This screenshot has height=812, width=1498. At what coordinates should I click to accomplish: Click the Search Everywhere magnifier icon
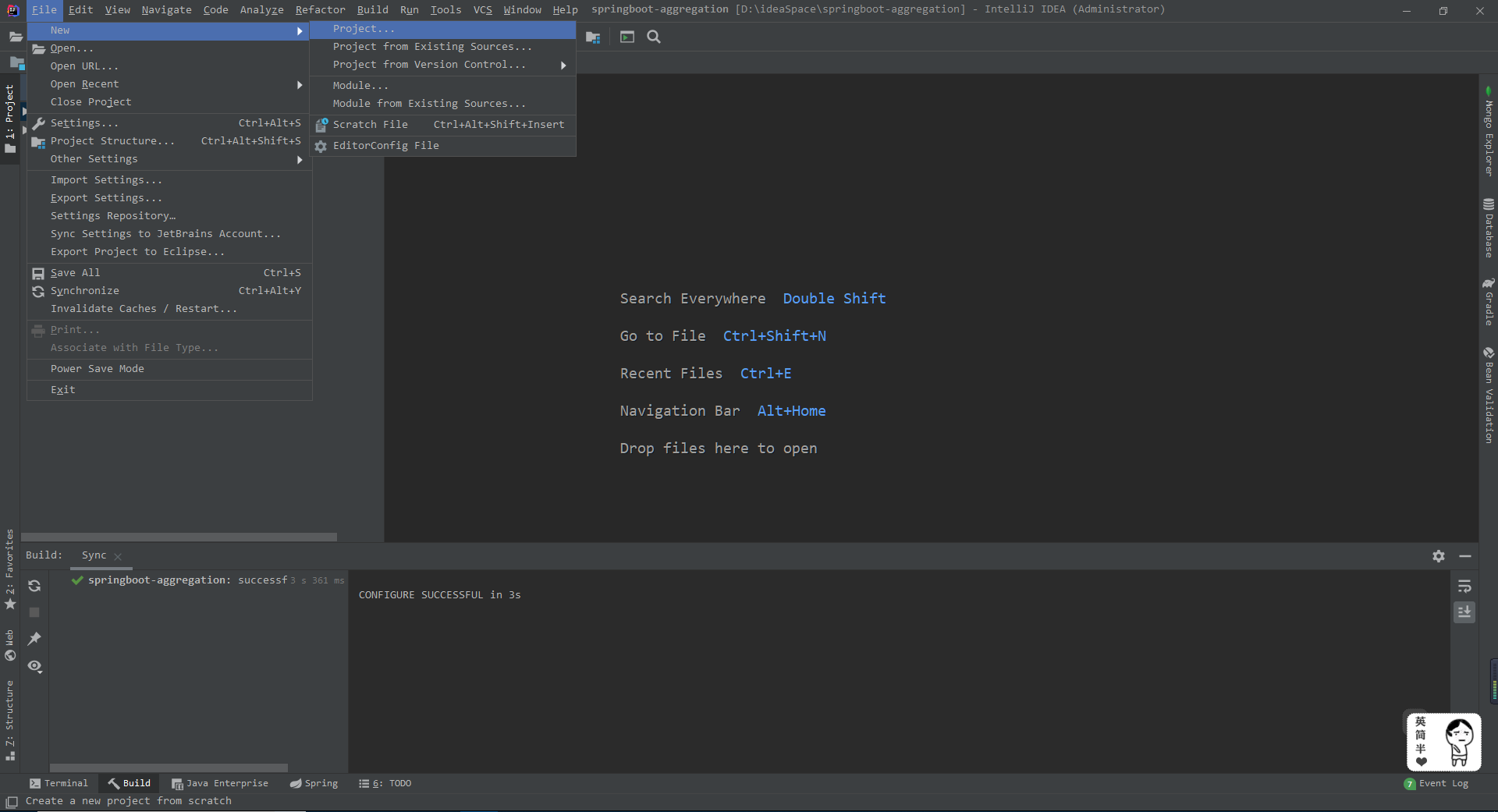654,37
